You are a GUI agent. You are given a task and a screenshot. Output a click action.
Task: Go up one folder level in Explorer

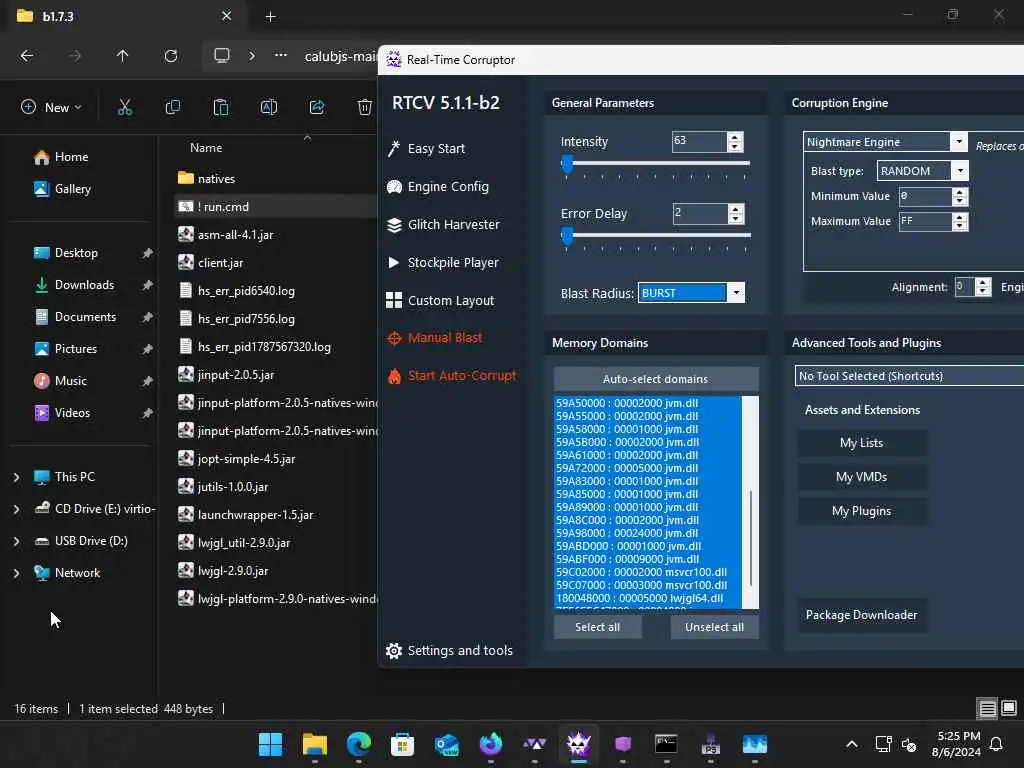pyautogui.click(x=122, y=56)
